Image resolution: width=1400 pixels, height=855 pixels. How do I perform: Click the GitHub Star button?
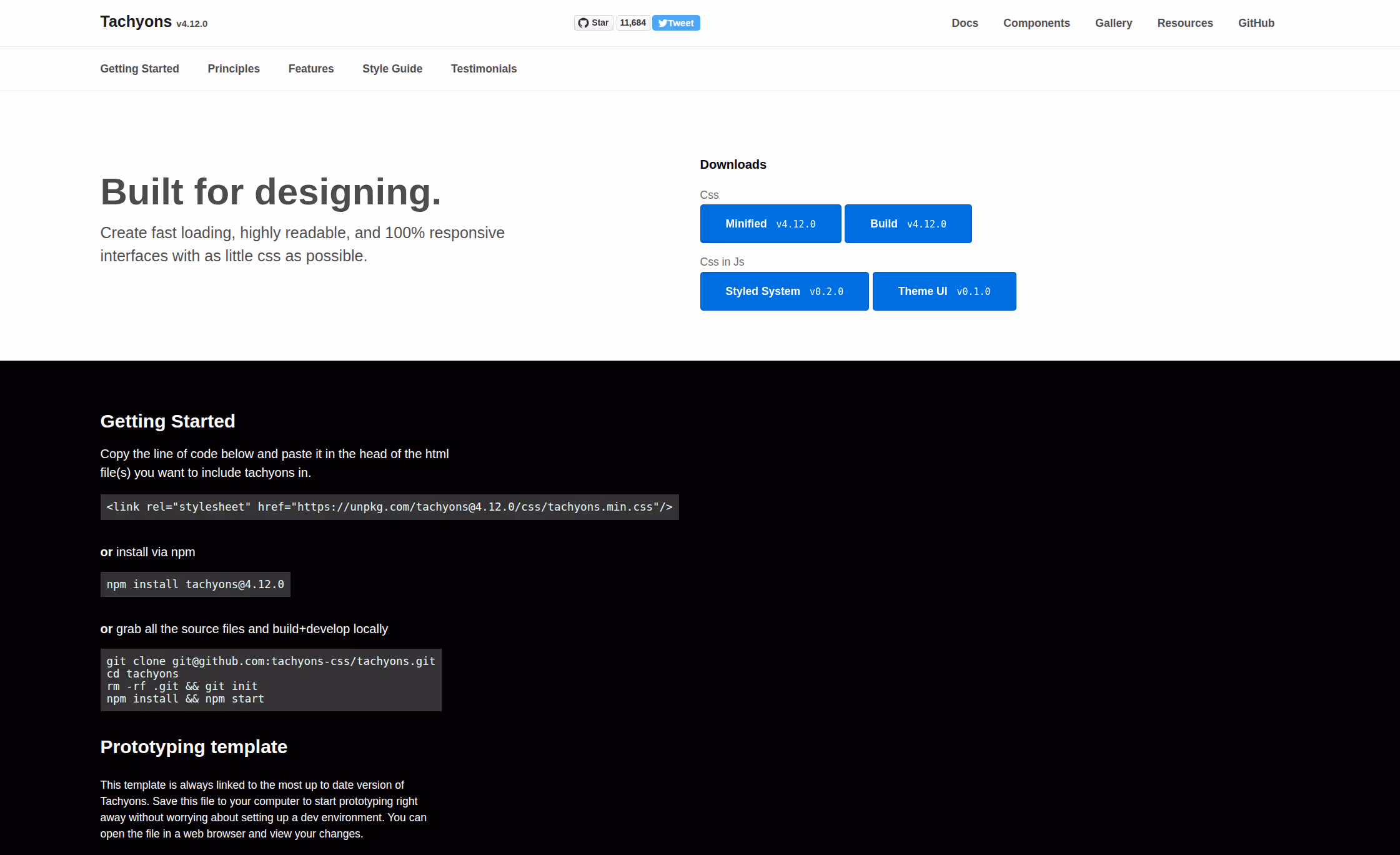(x=593, y=23)
